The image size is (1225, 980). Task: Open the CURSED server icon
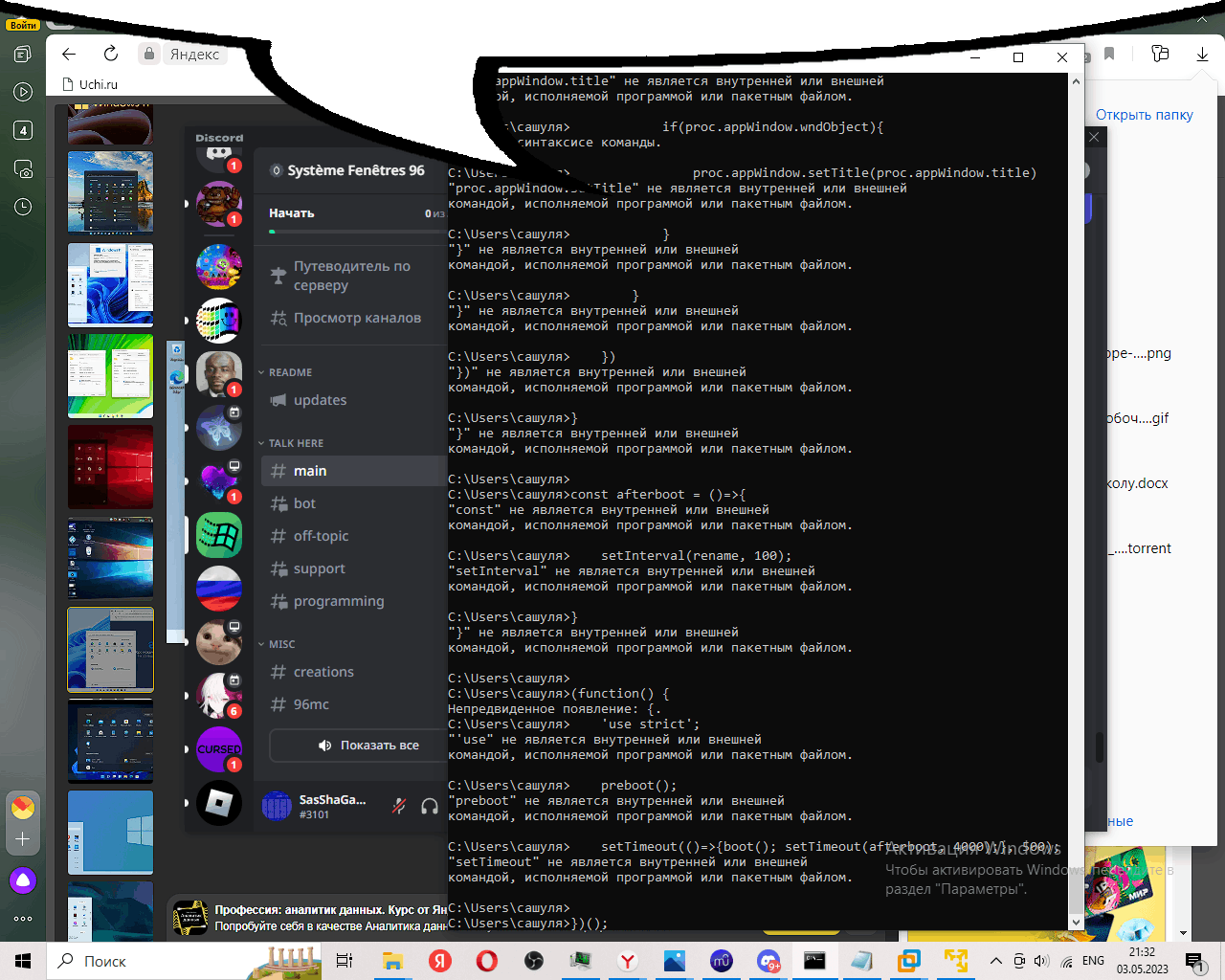click(219, 749)
